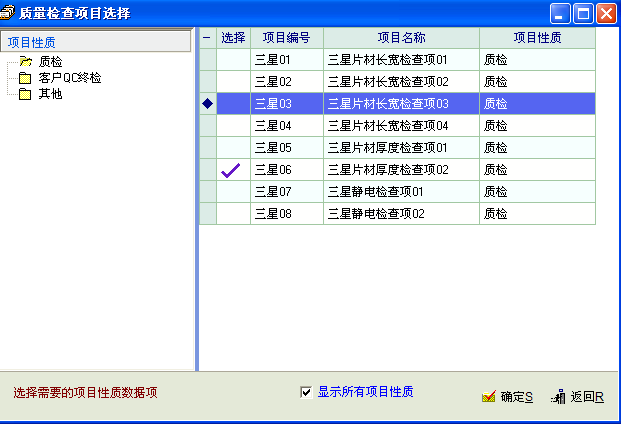Click the 质检 open folder icon

coord(25,62)
